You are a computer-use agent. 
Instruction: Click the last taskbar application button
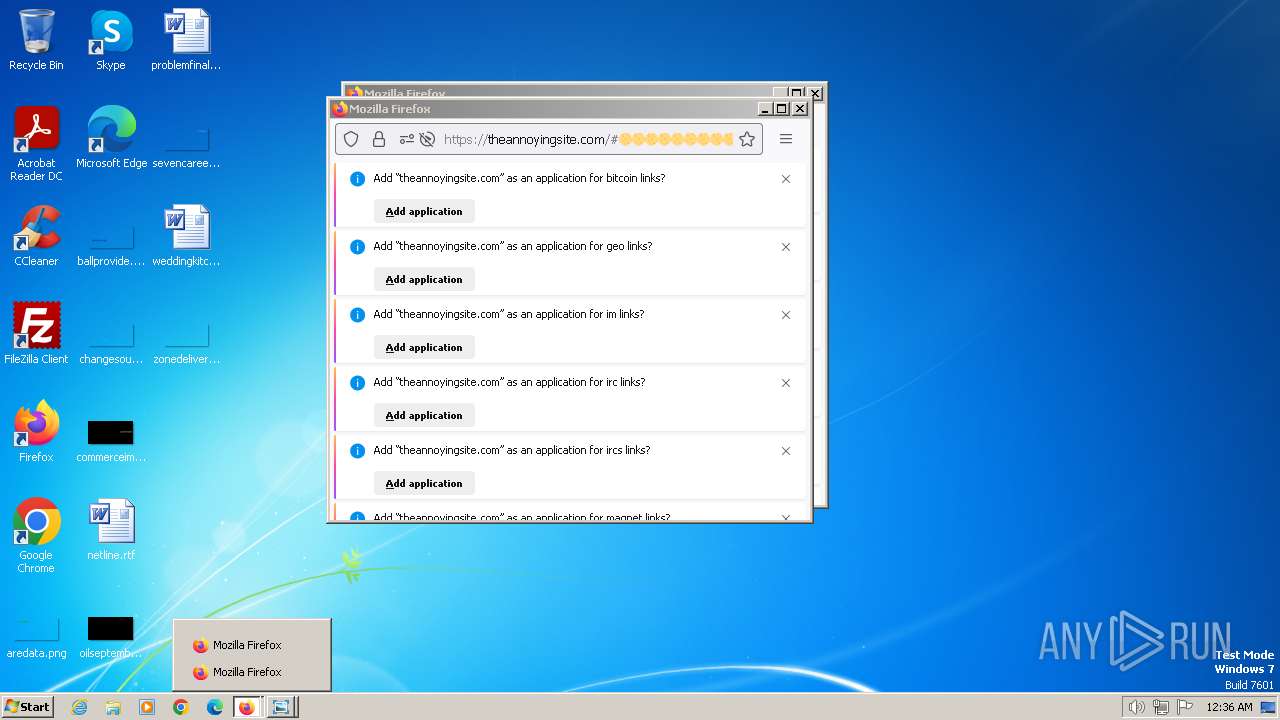coord(281,707)
